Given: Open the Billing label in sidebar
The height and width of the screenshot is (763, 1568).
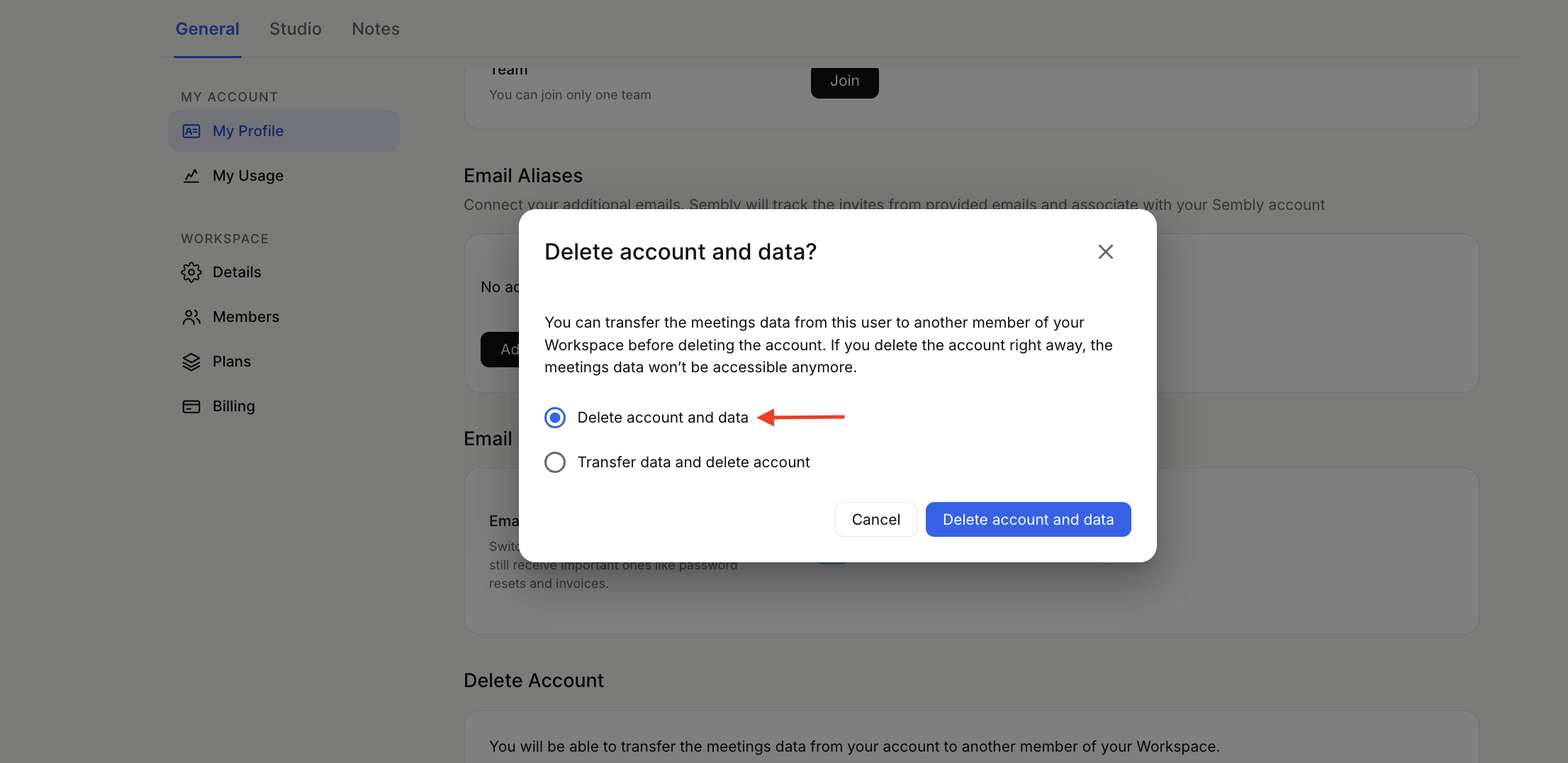Looking at the screenshot, I should click(234, 406).
